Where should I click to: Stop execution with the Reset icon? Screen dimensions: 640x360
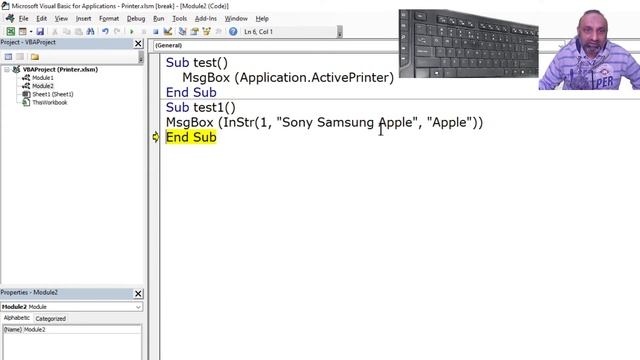(x=156, y=31)
